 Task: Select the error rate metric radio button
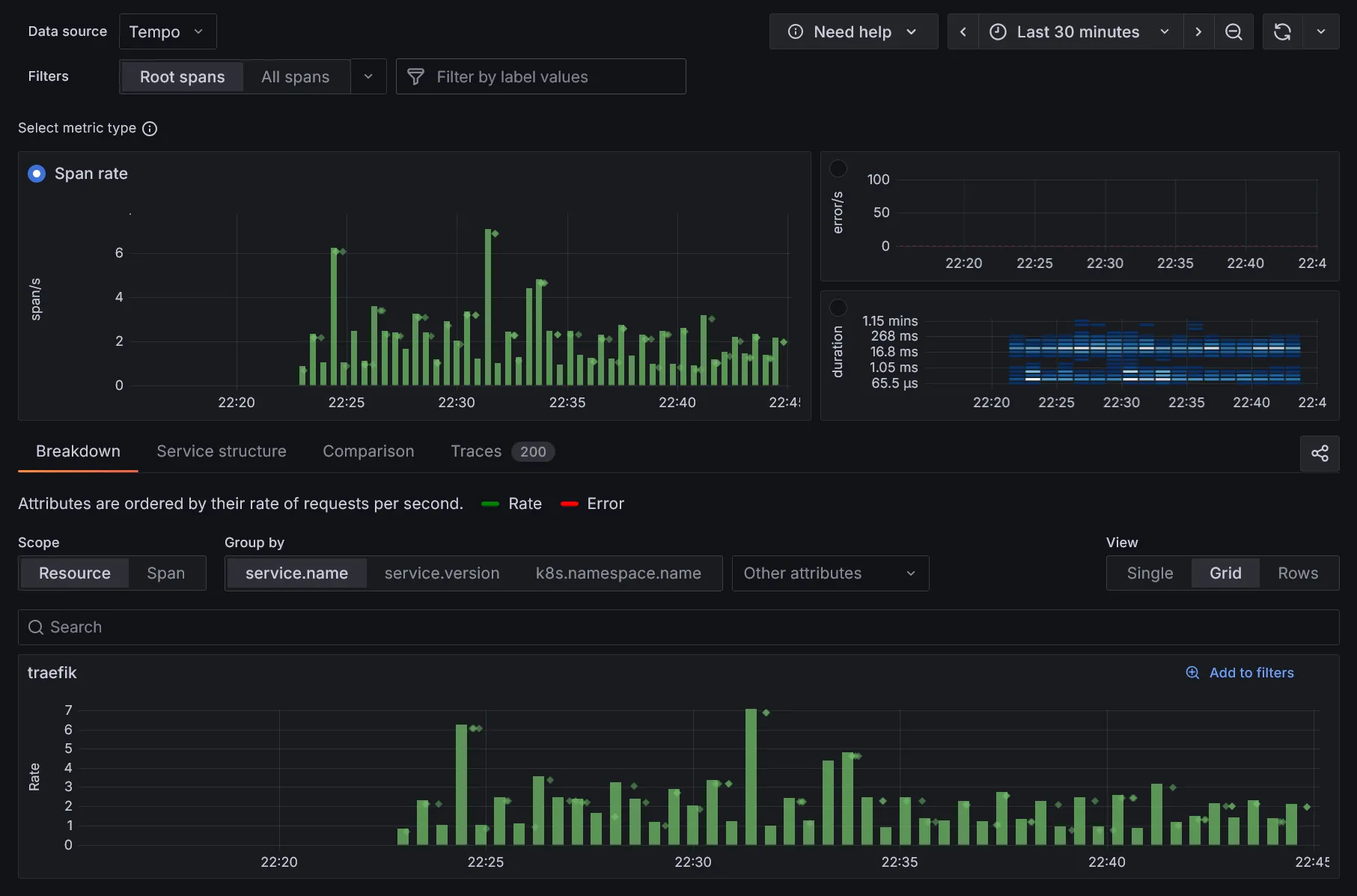point(838,168)
